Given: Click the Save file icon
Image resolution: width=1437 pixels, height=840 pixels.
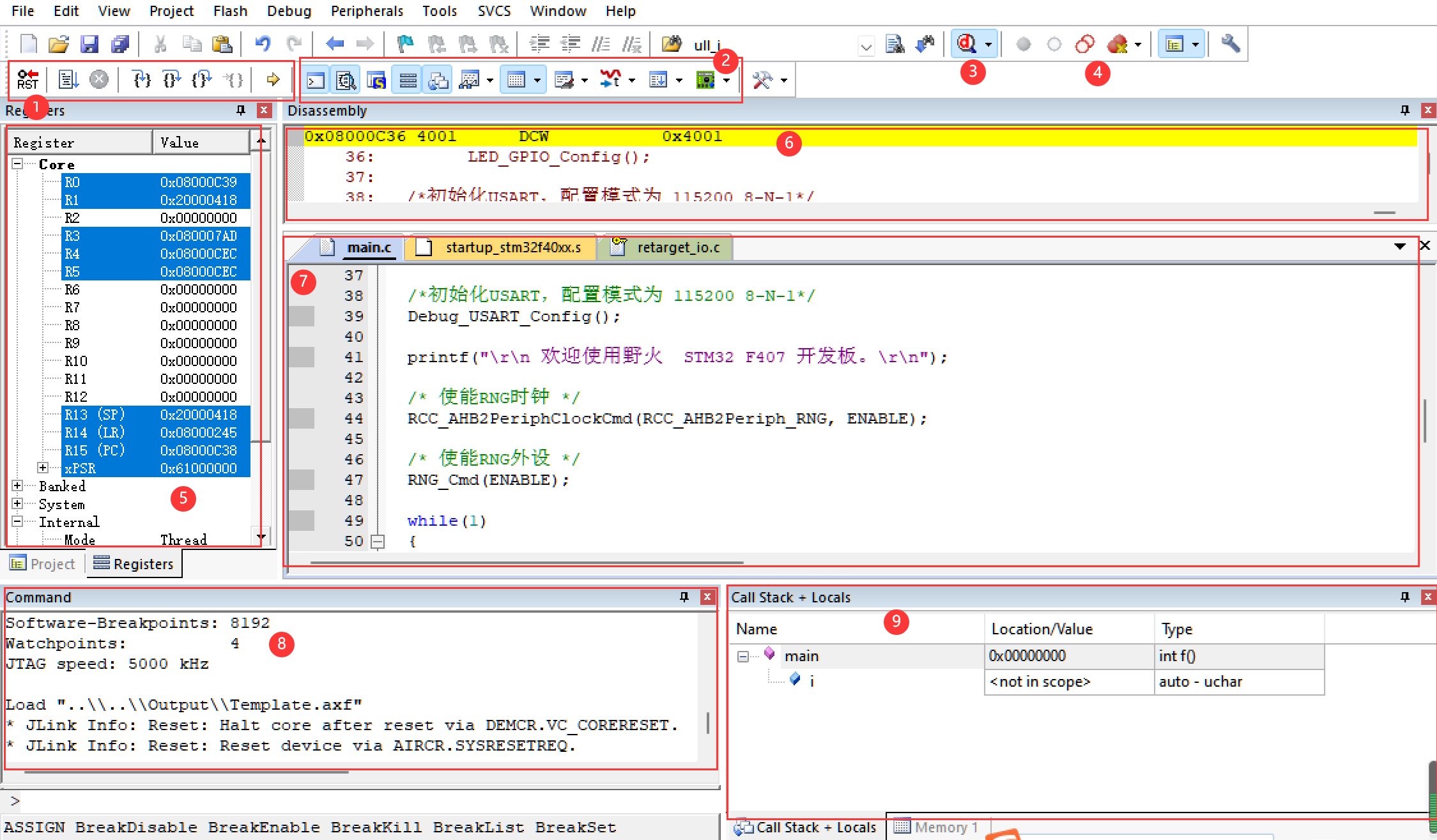Looking at the screenshot, I should click(89, 44).
